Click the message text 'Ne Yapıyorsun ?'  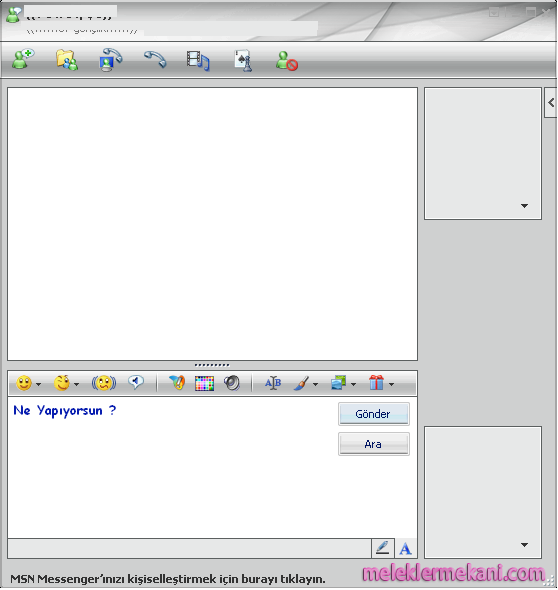pyautogui.click(x=64, y=411)
